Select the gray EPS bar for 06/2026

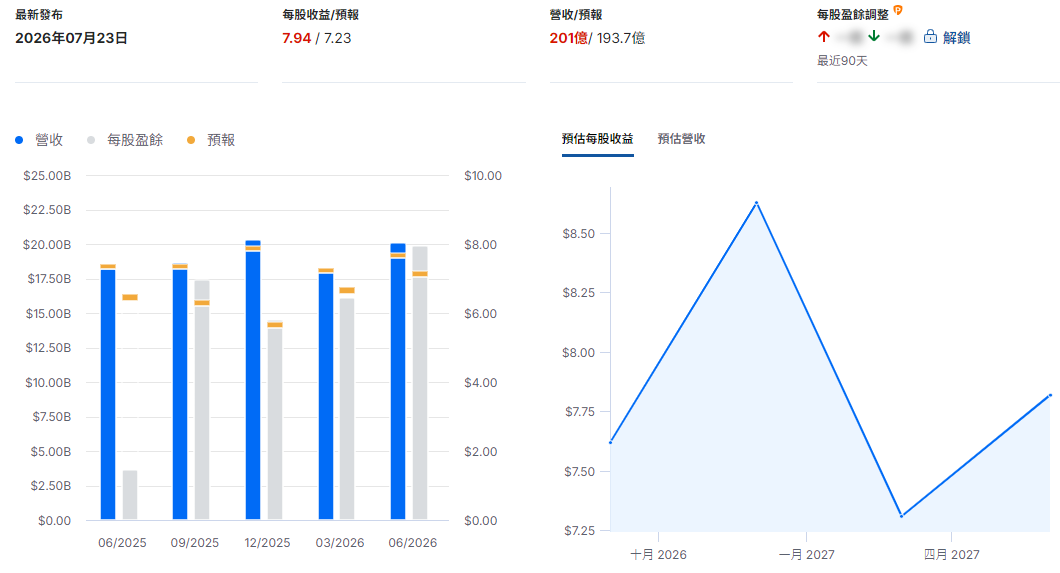(420, 383)
